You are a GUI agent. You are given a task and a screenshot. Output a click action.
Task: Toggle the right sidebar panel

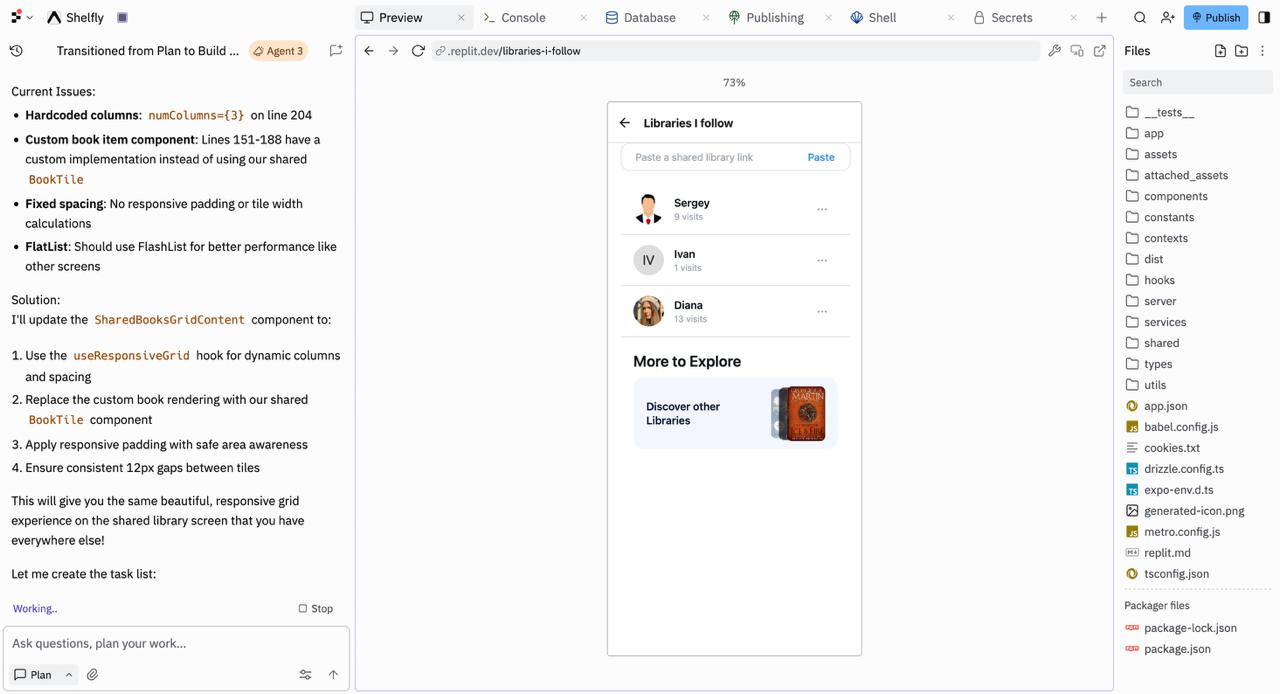[x=1264, y=18]
